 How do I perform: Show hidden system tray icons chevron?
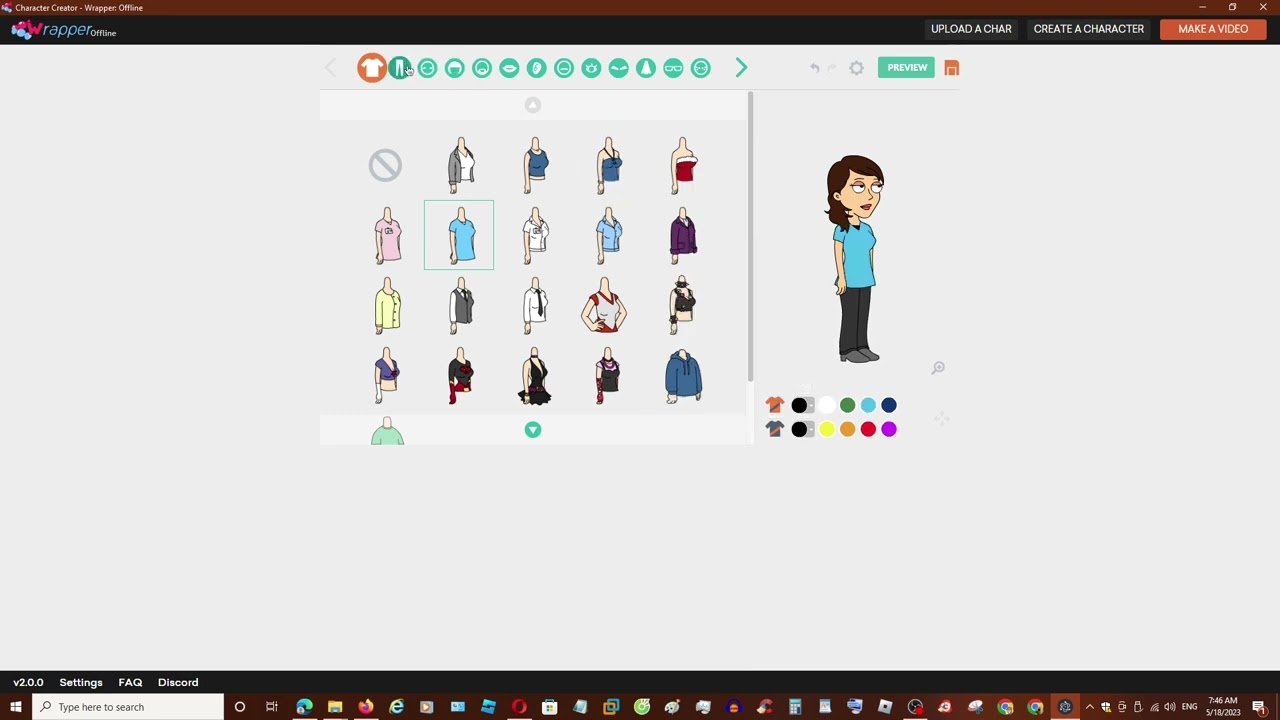point(1090,707)
